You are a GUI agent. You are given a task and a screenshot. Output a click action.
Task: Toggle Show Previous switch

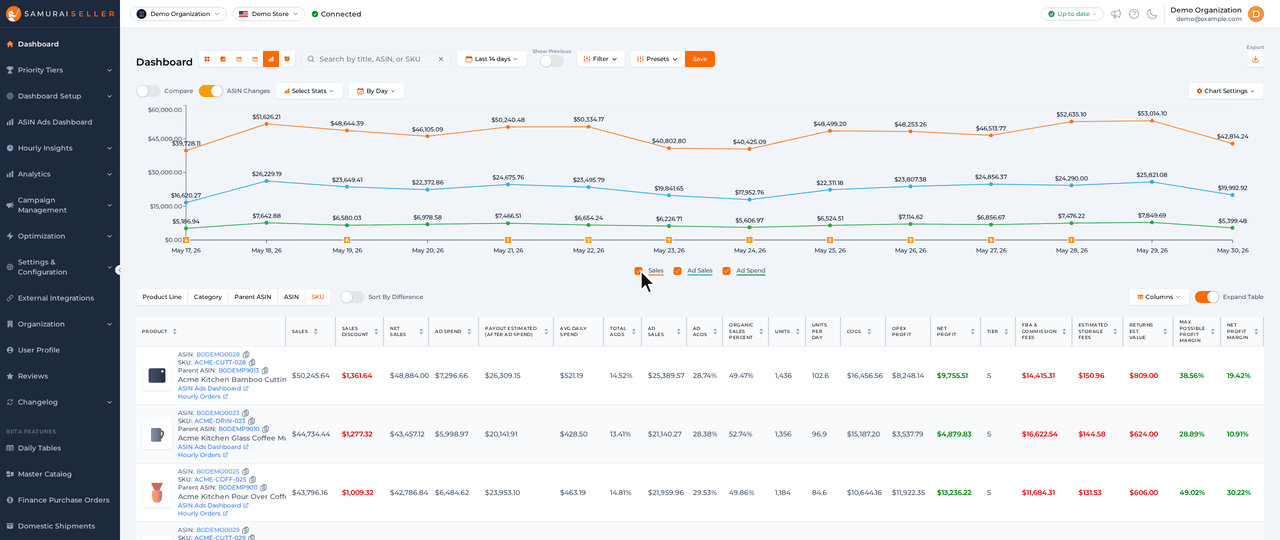(x=551, y=61)
